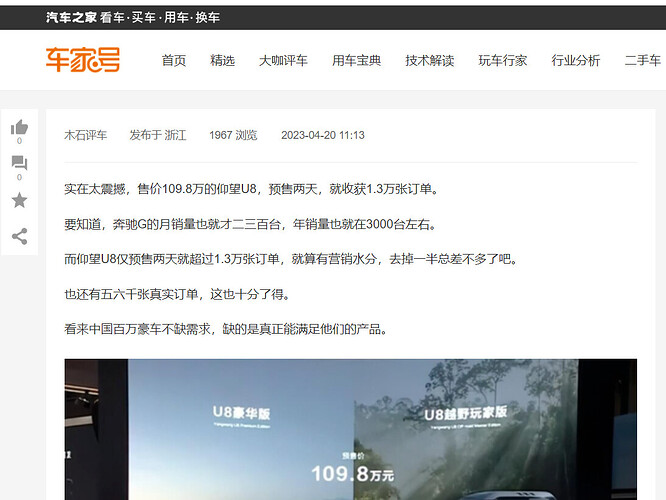Viewport: 666px width, 500px height.
Task: Click the 汽车之家 logo in top bar
Action: click(71, 17)
